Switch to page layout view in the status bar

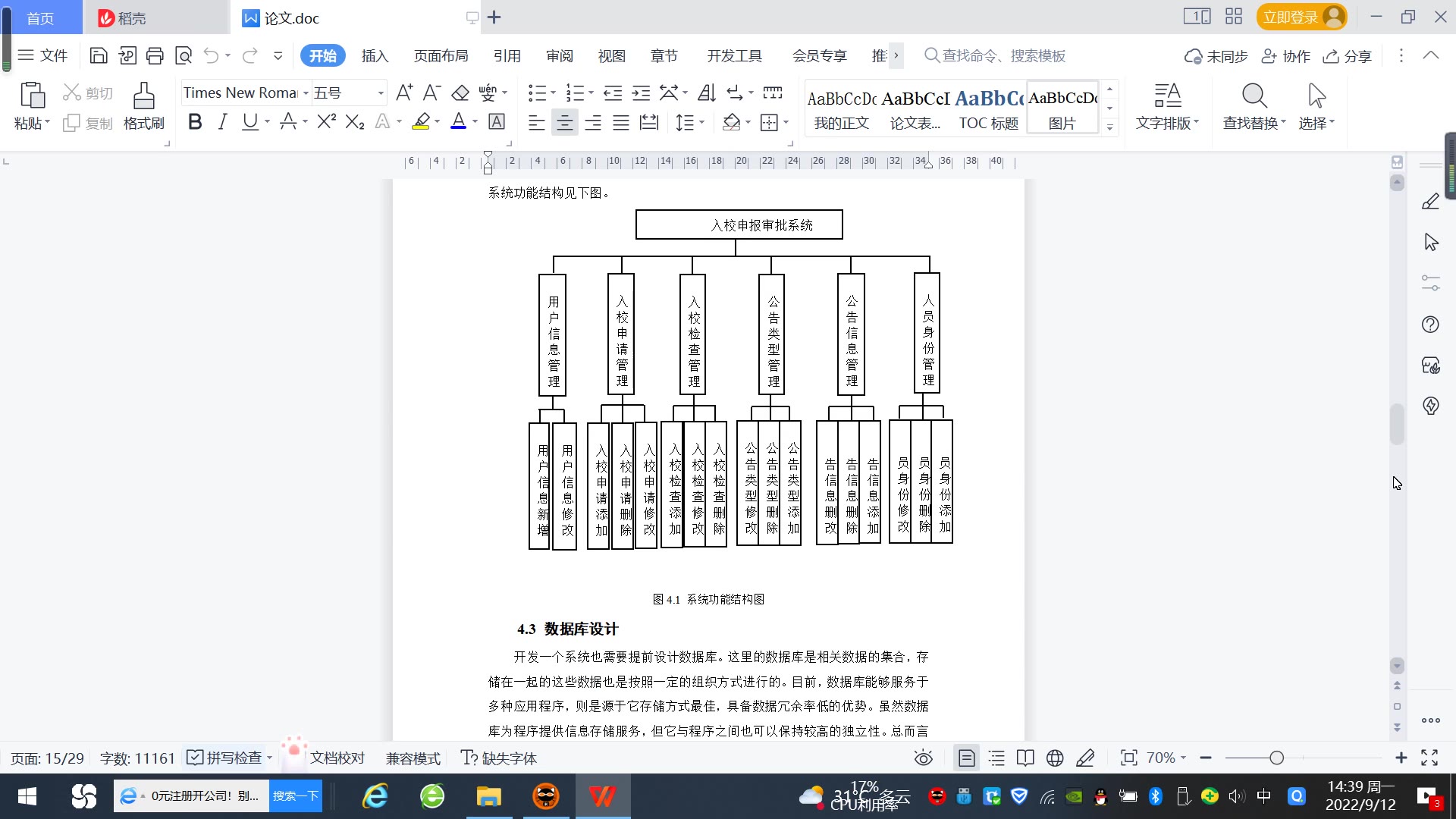point(966,758)
